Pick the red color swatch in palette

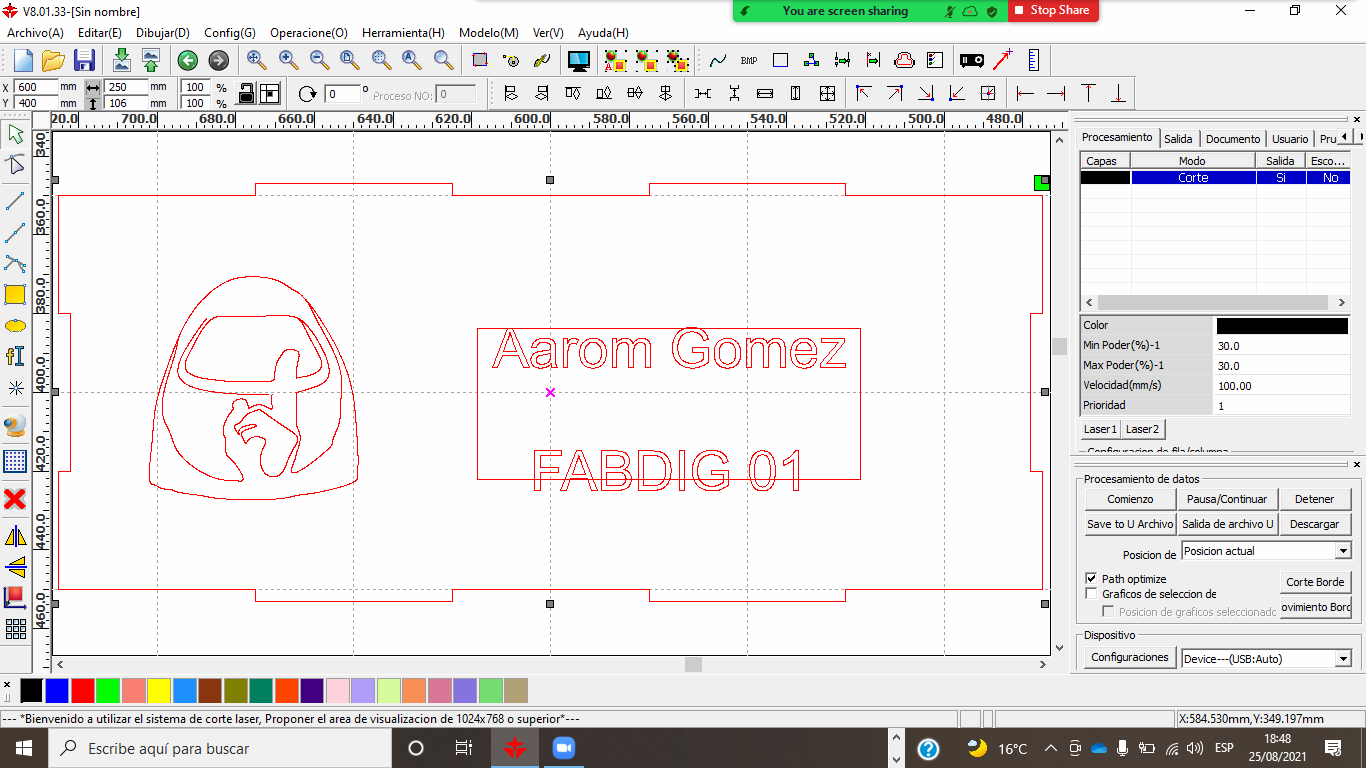tap(82, 690)
